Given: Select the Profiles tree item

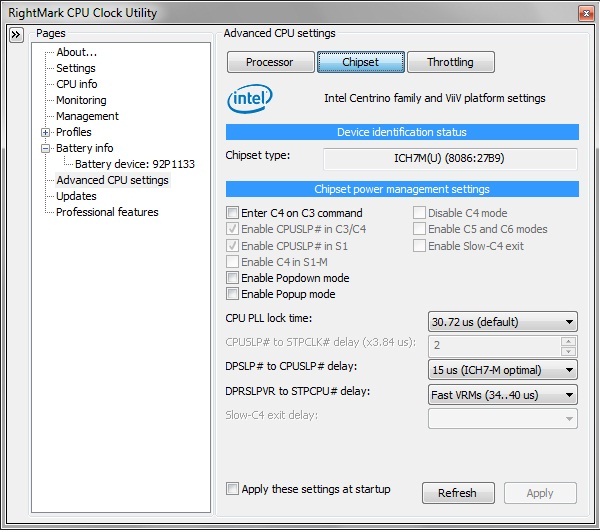Looking at the screenshot, I should 74,132.
